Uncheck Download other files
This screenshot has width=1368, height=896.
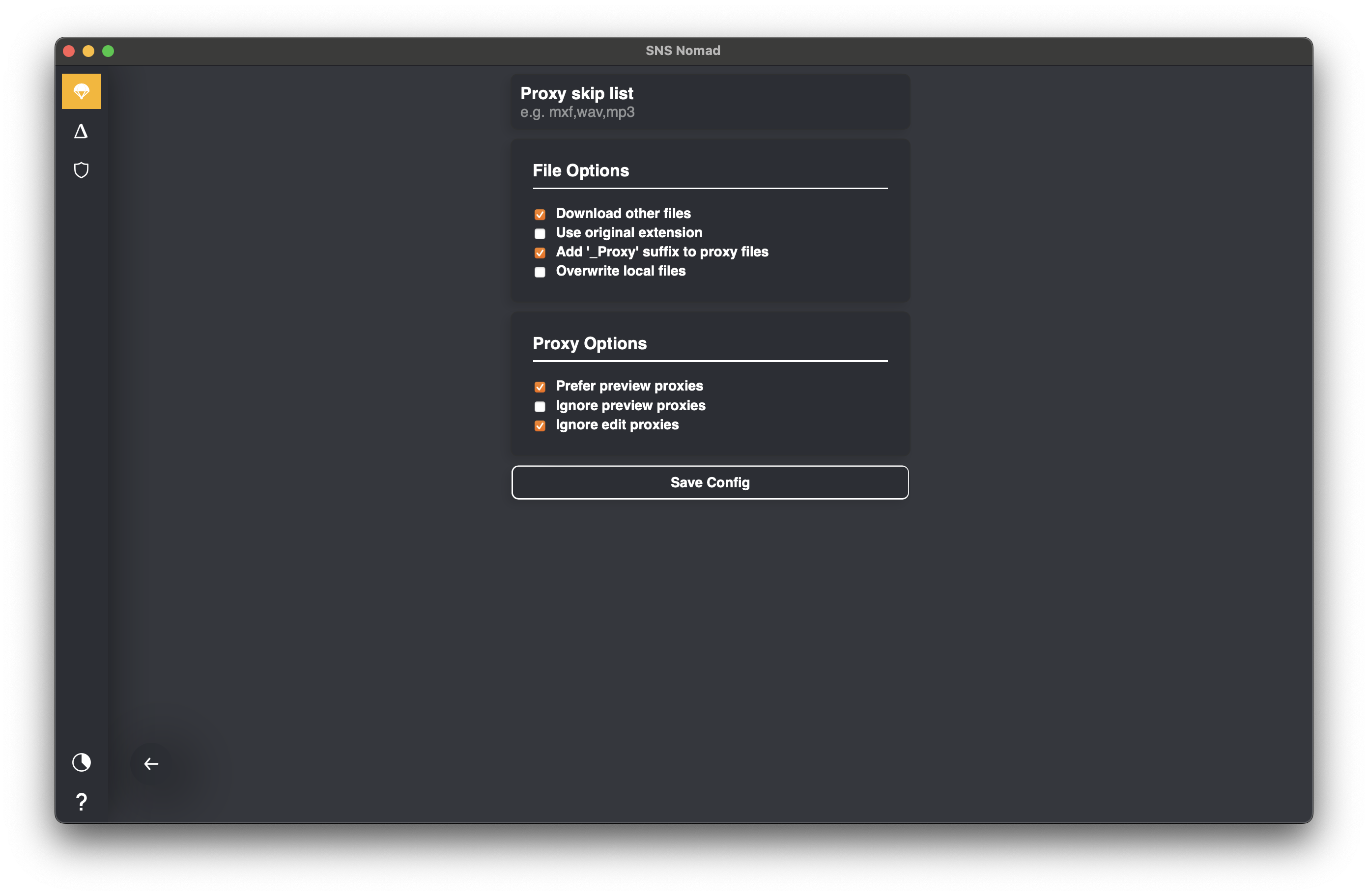coord(540,214)
